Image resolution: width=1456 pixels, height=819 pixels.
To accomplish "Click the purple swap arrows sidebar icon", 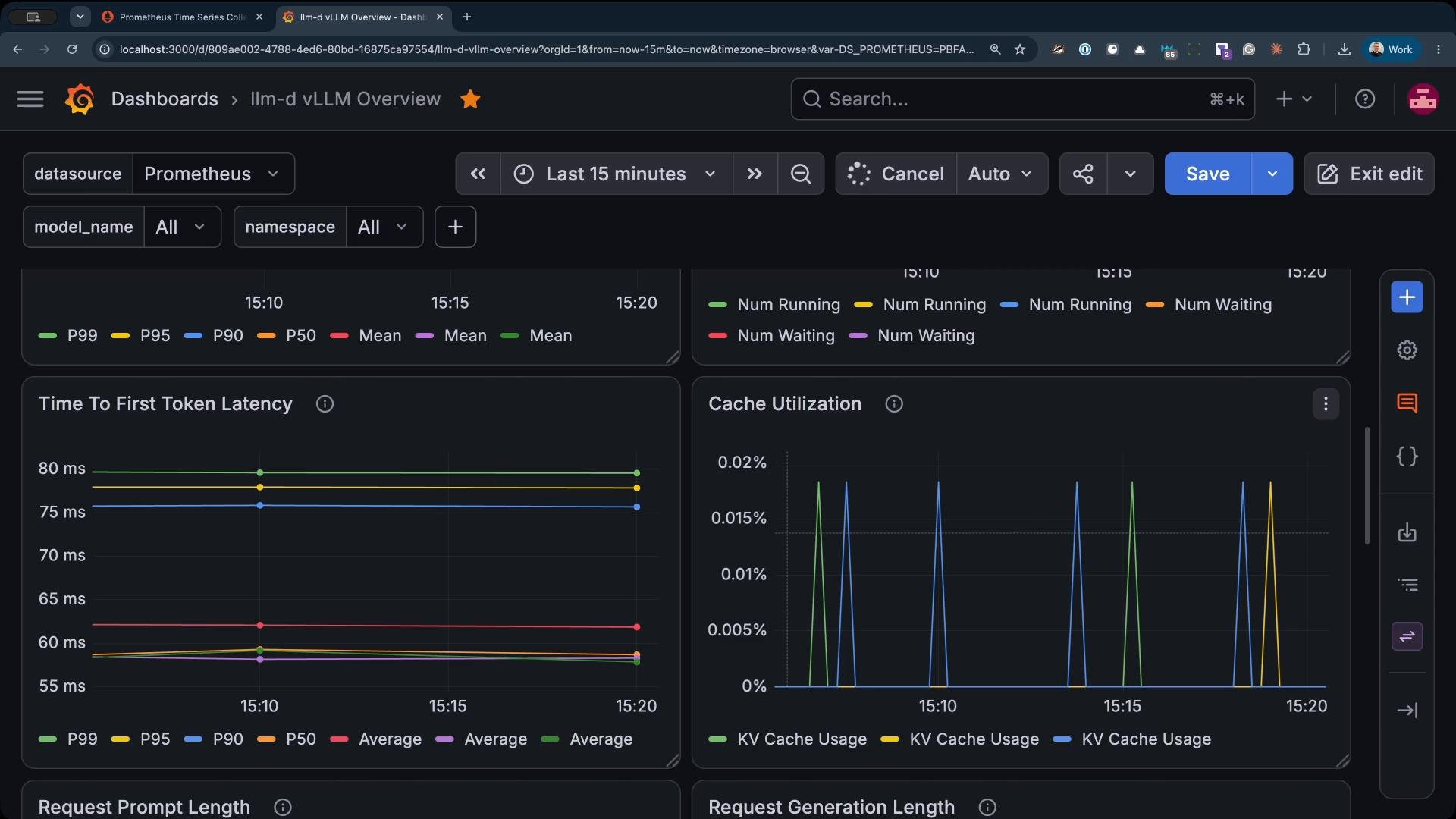I will click(1407, 636).
